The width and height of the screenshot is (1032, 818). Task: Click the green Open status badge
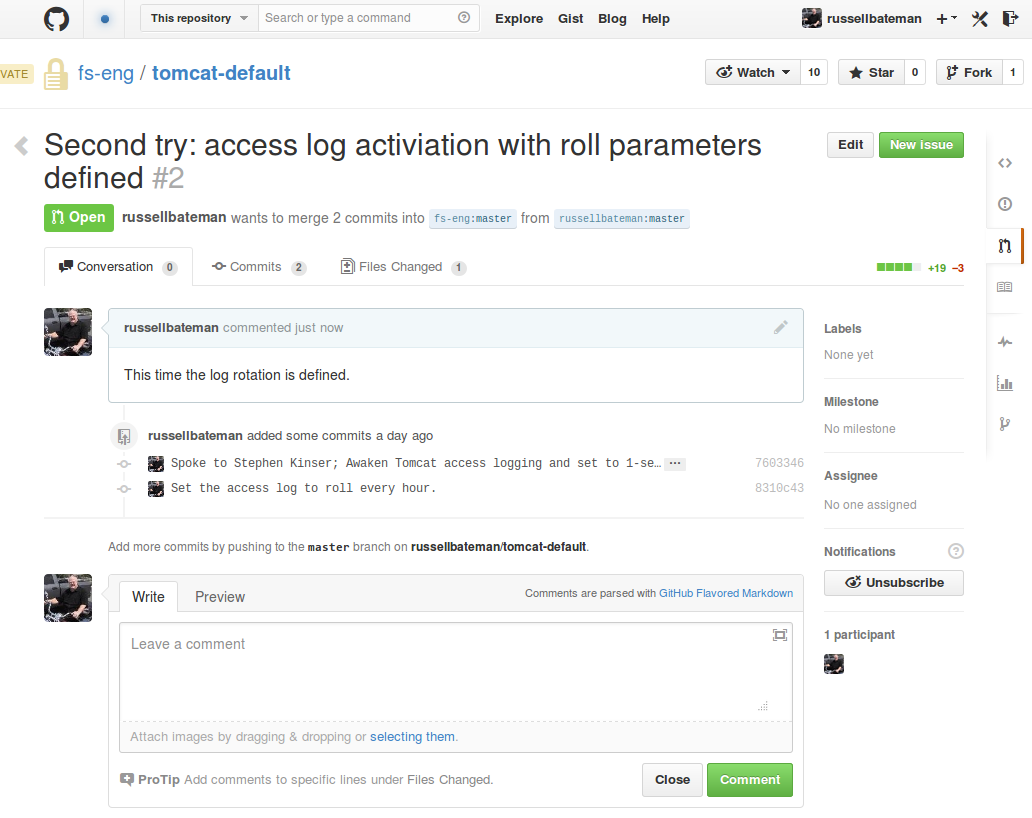tap(79, 218)
